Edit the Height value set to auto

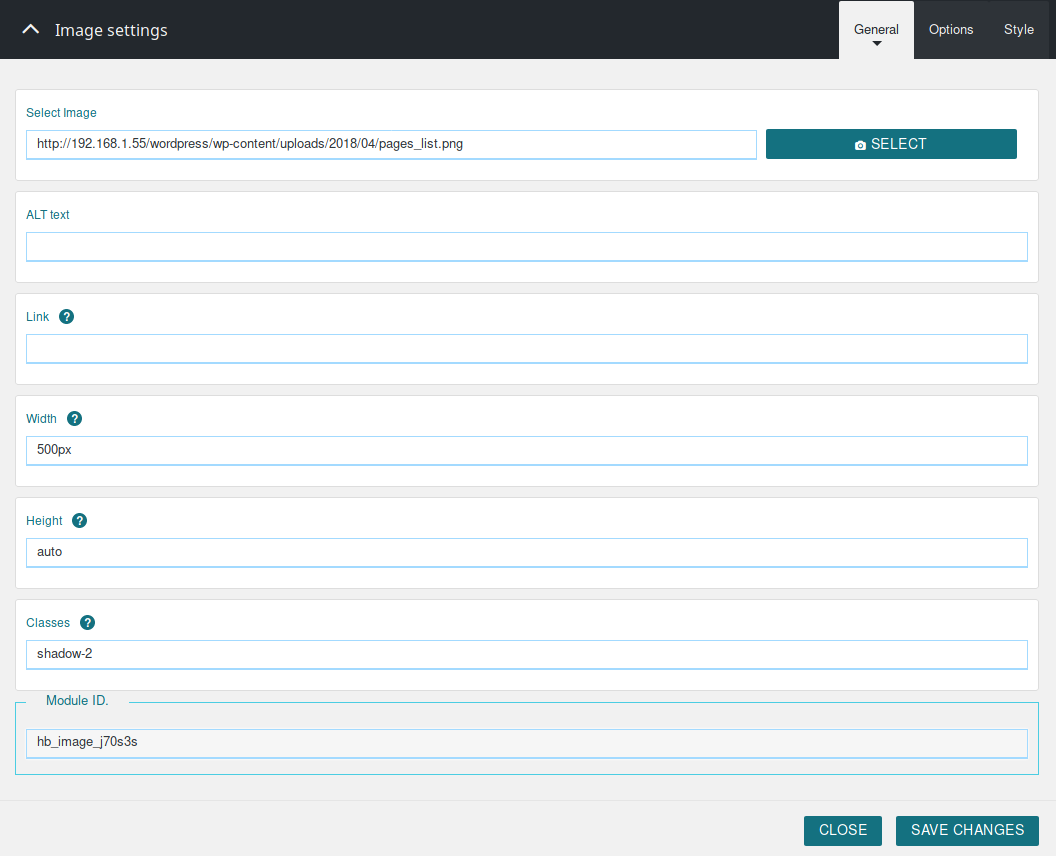(526, 552)
